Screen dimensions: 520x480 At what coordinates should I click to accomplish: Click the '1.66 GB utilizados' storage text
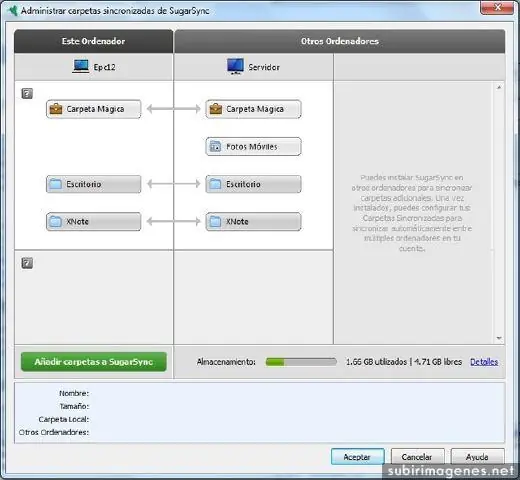pyautogui.click(x=376, y=362)
